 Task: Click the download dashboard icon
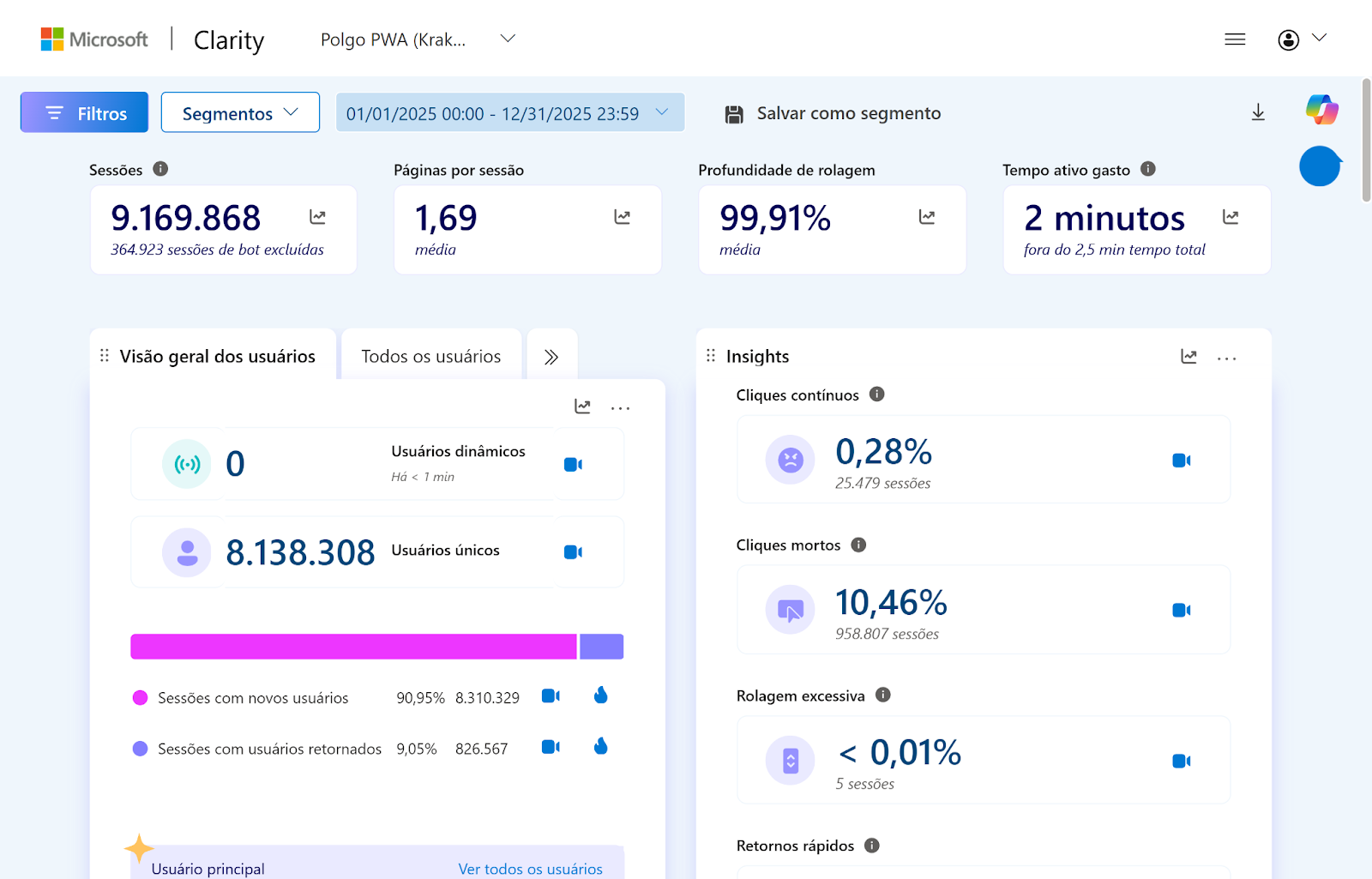pos(1258,112)
